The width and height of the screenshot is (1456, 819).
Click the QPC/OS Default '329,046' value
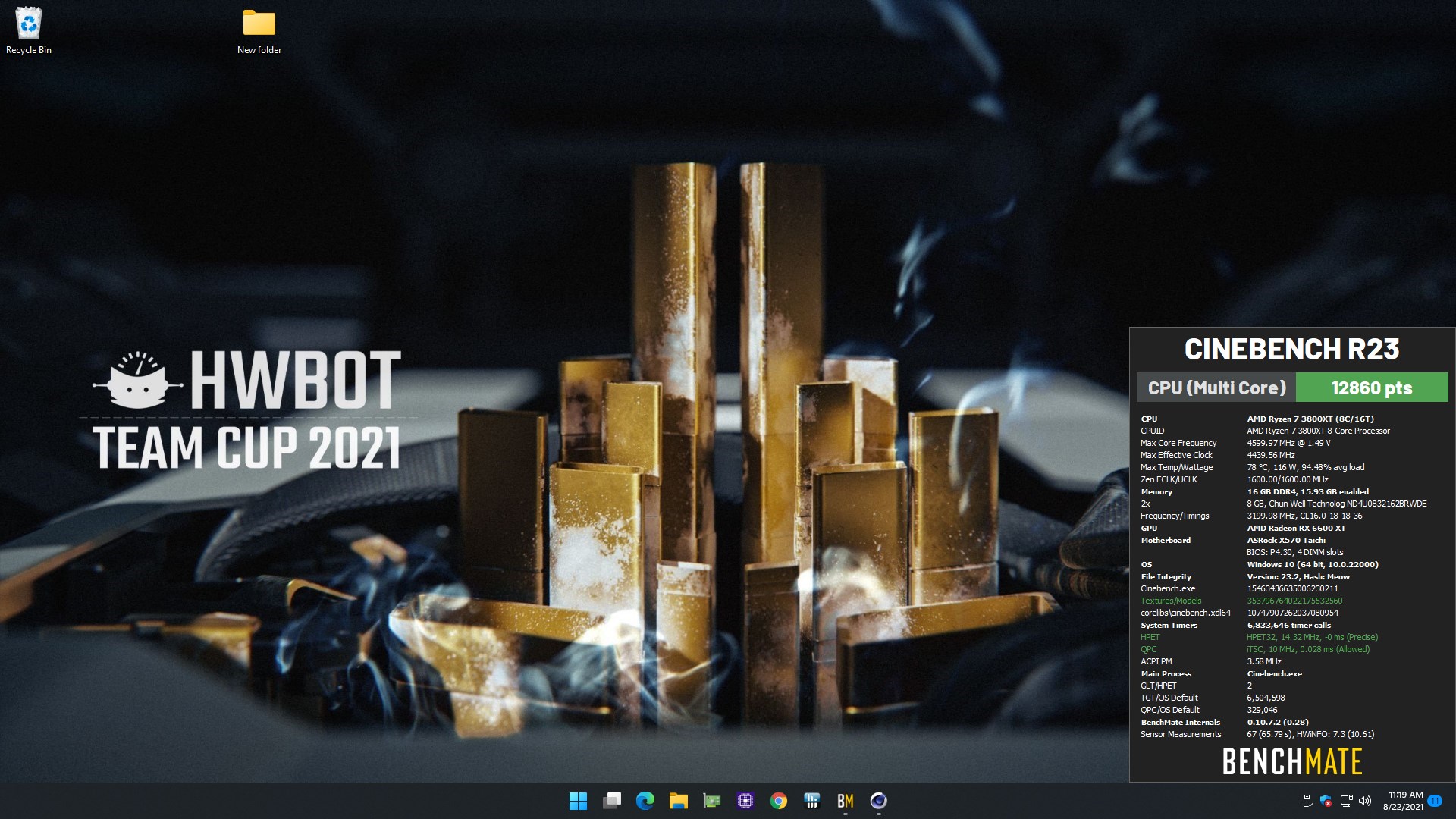pyautogui.click(x=1262, y=710)
